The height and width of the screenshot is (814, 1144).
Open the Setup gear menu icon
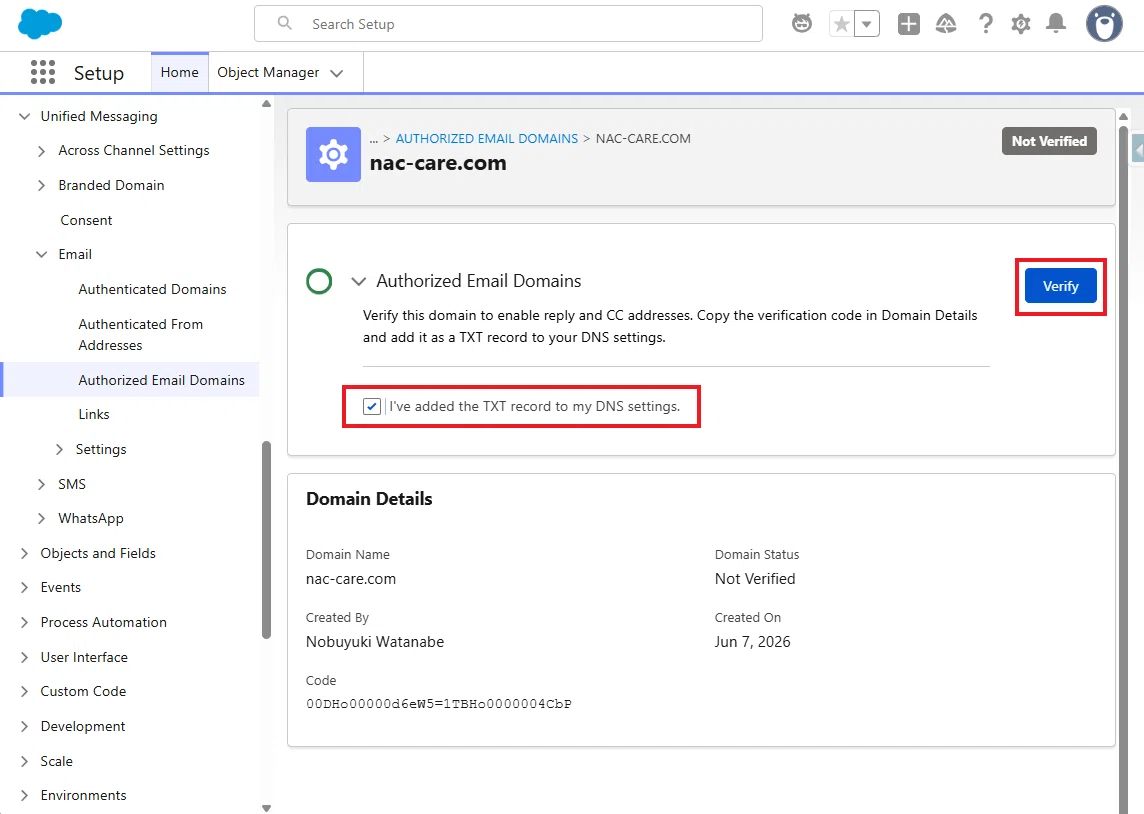click(x=1021, y=24)
